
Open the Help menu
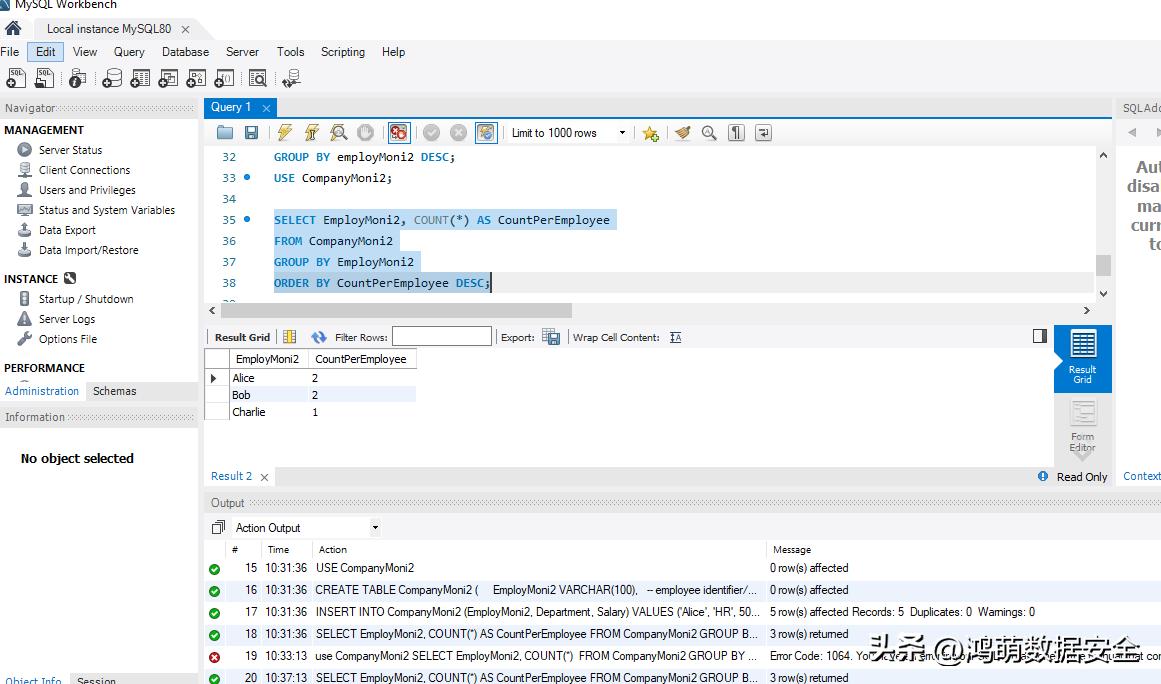click(x=393, y=52)
